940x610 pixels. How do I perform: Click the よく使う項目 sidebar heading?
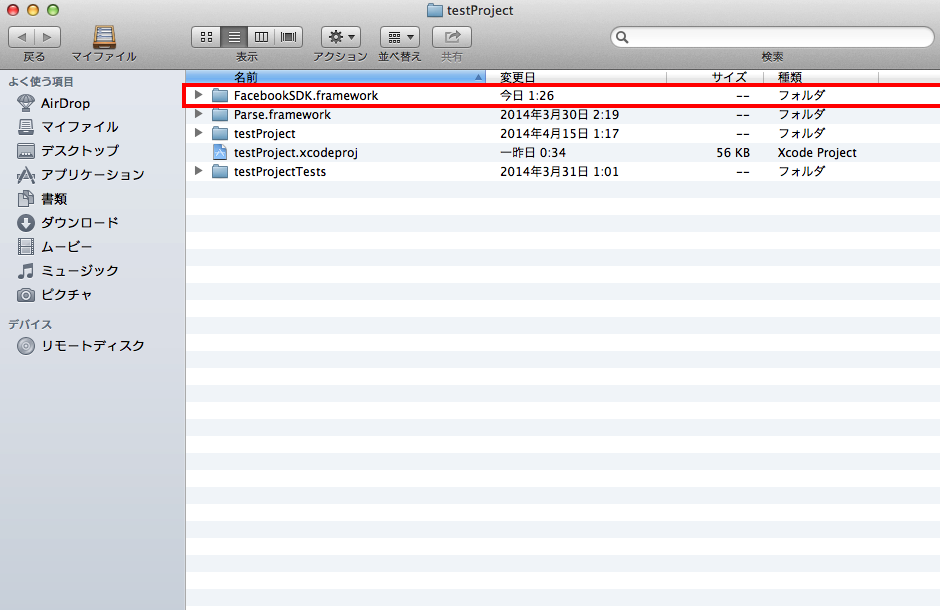pos(41,81)
